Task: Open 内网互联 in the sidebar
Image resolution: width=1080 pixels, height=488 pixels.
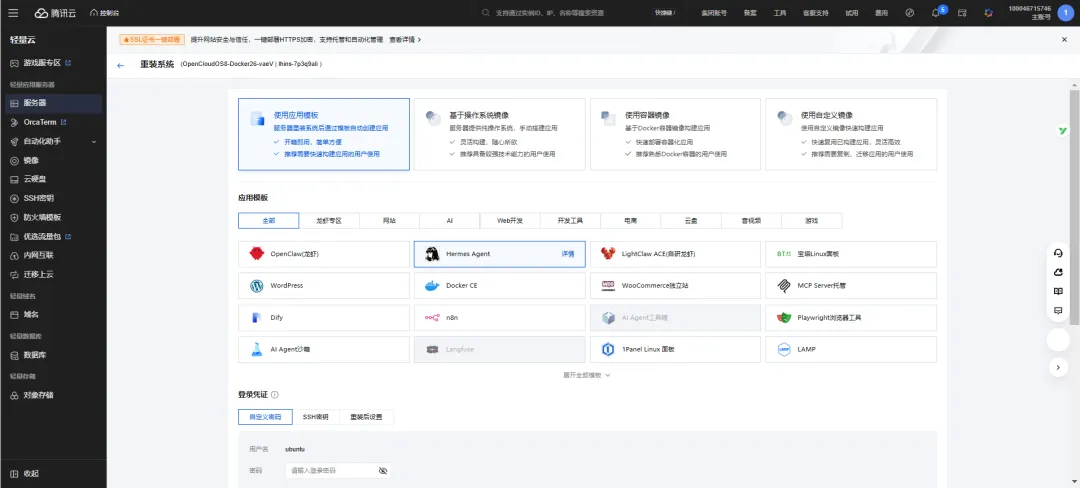Action: click(39, 255)
